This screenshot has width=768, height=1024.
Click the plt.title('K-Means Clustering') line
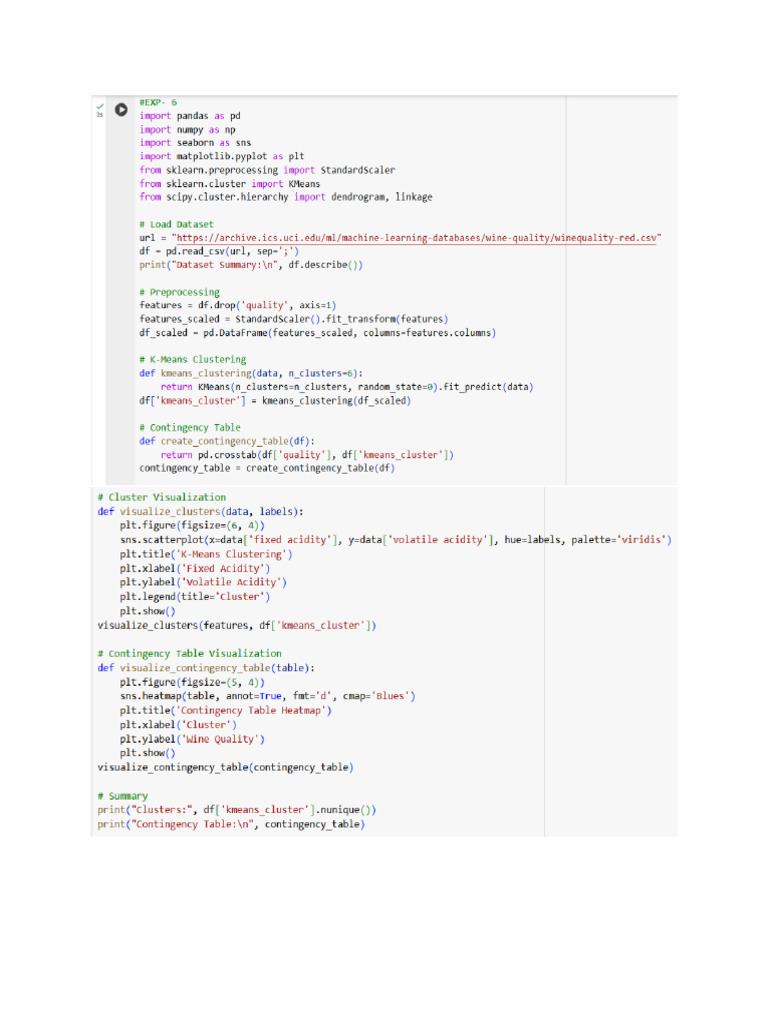coord(206,554)
